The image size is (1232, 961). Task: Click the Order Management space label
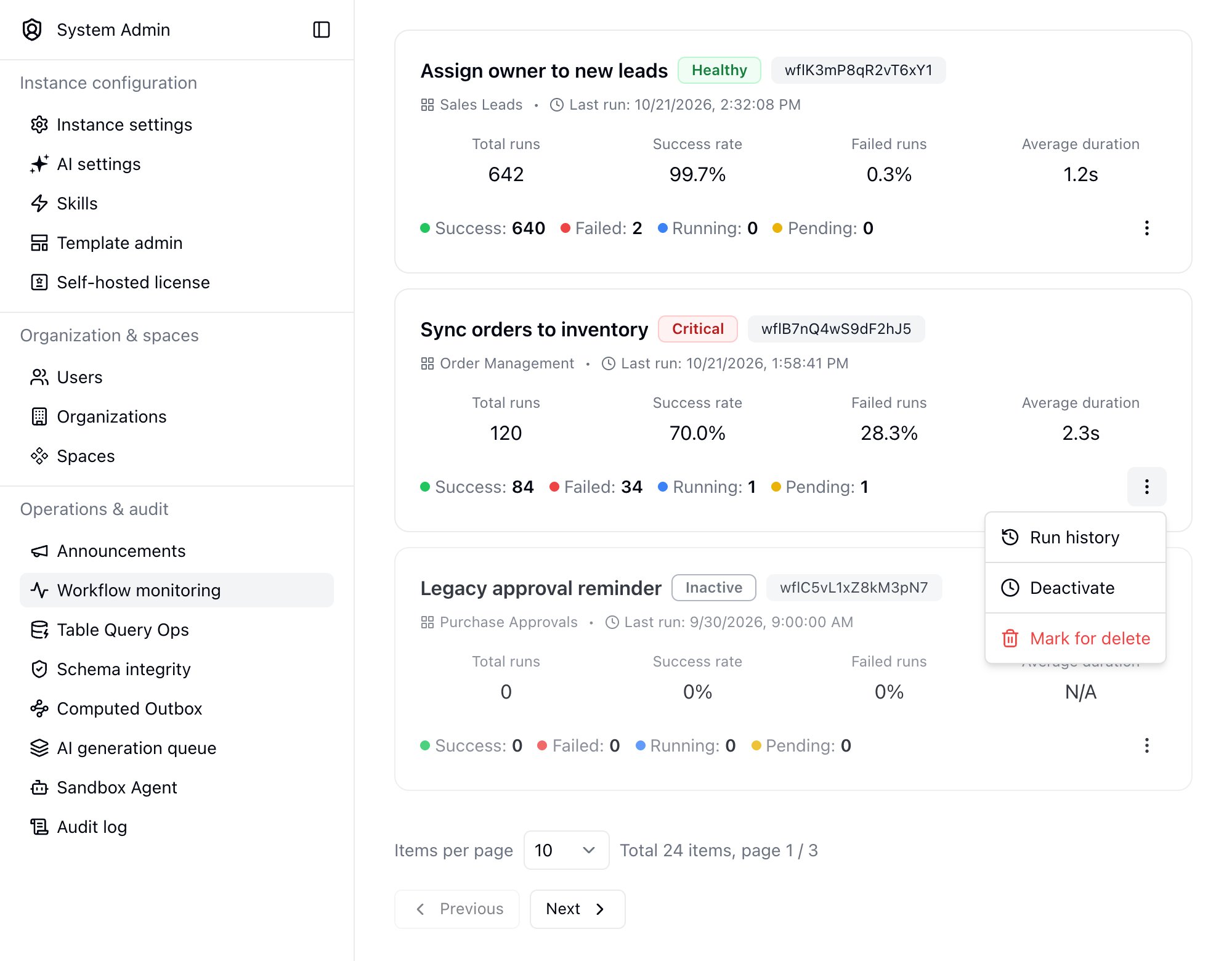pyautogui.click(x=498, y=363)
